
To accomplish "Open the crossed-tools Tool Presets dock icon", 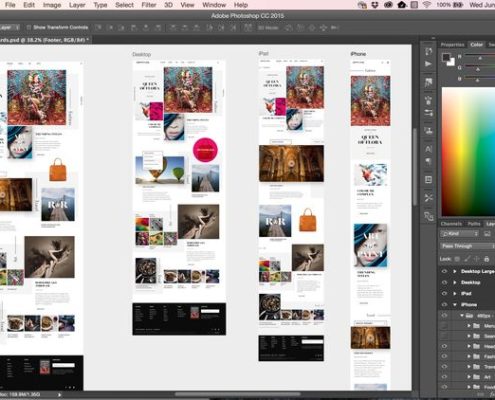I will 428,198.
